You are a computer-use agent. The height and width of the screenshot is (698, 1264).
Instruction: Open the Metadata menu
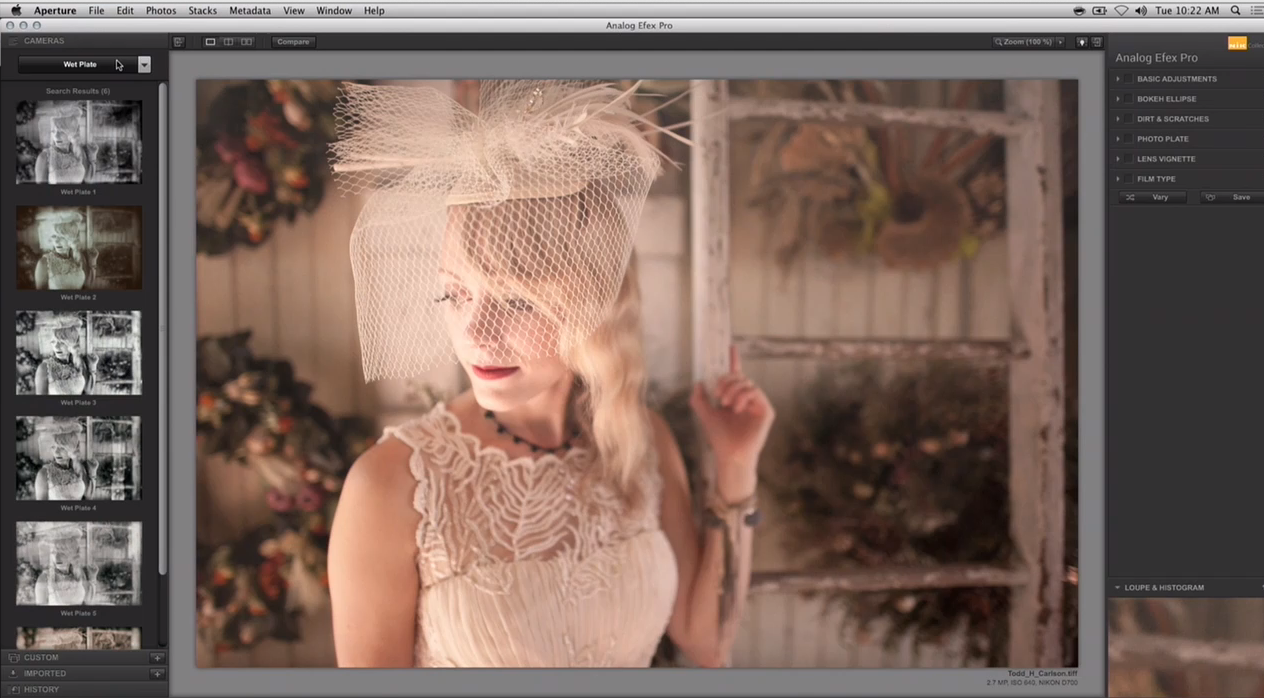[x=249, y=10]
